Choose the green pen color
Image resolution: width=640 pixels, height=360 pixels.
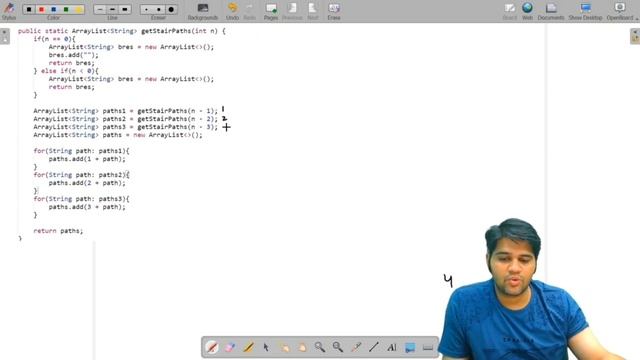[66, 9]
